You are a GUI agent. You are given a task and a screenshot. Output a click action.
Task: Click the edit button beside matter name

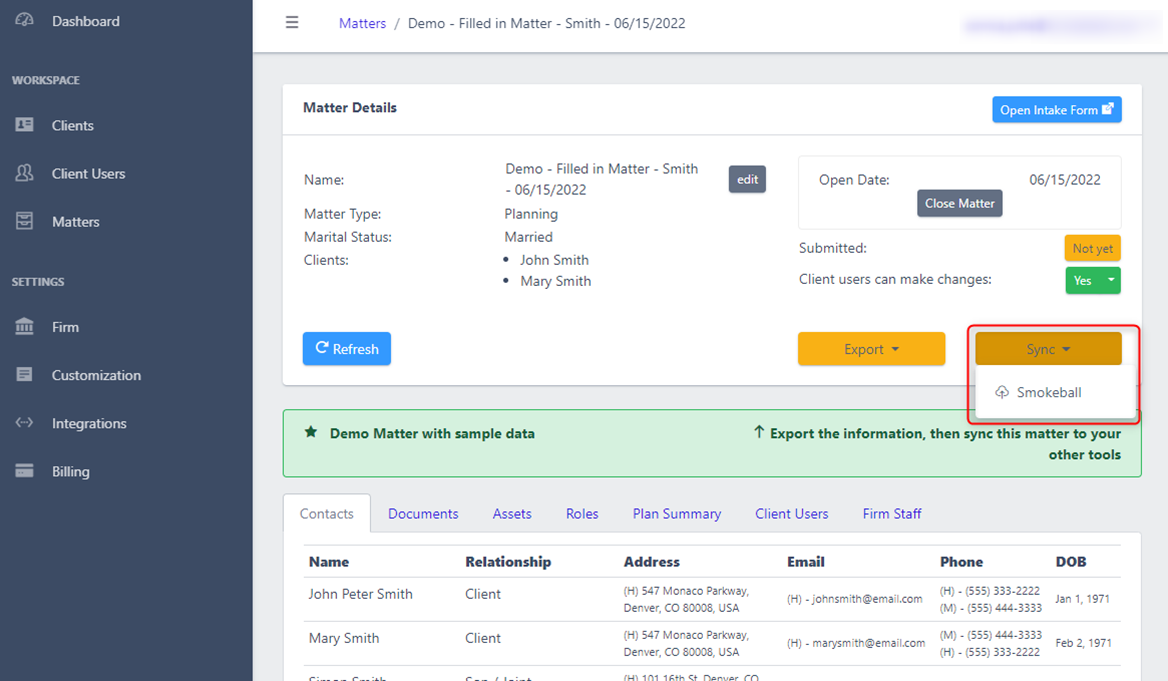click(747, 180)
